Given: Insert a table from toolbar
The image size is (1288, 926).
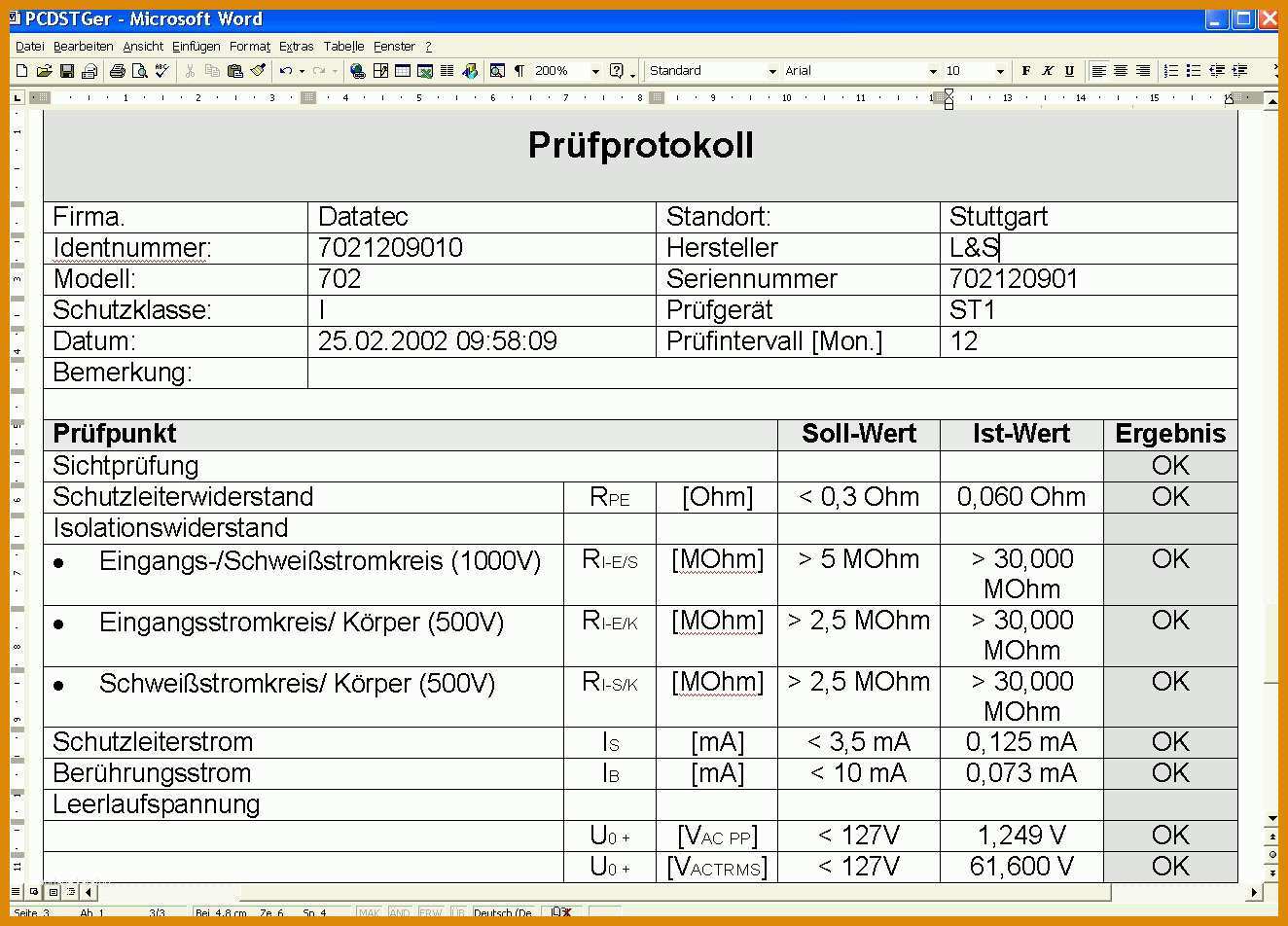Looking at the screenshot, I should pyautogui.click(x=402, y=71).
